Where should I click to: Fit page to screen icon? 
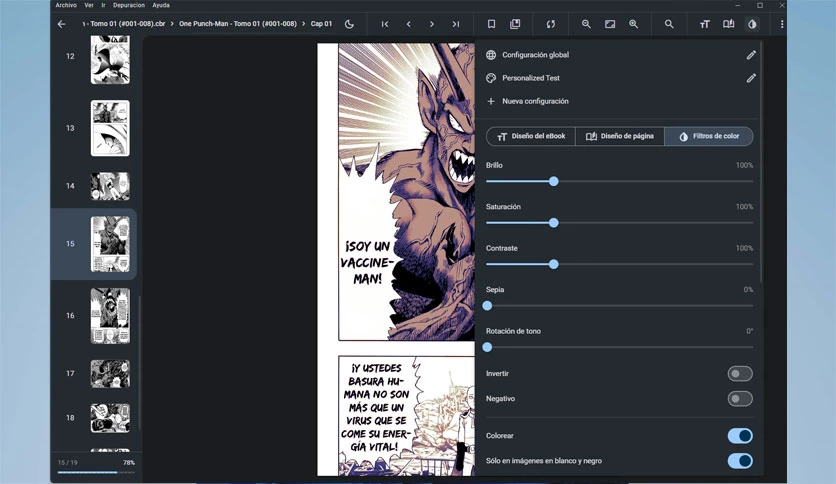point(610,24)
